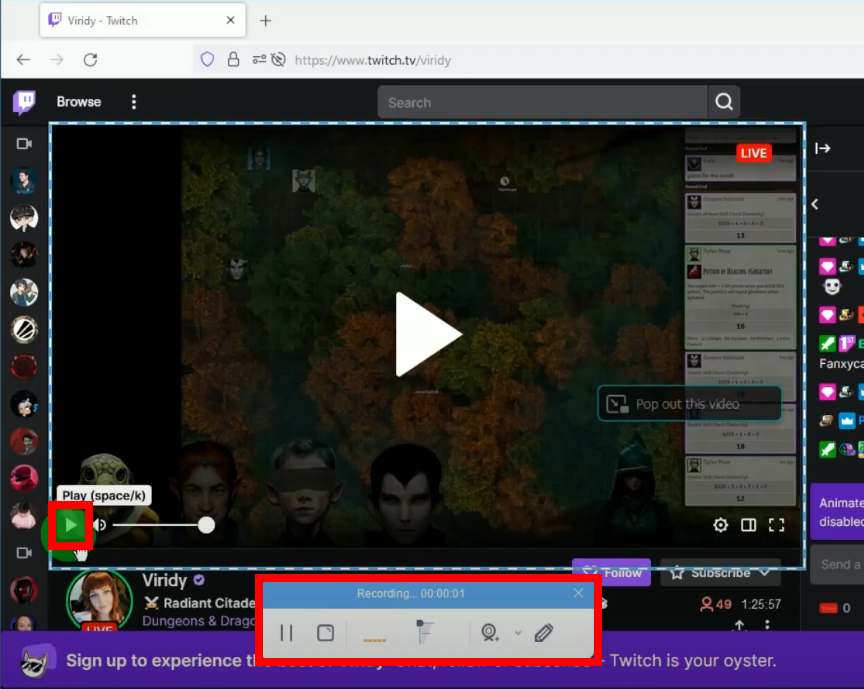Expand the webcam options chevron in recording bar
This screenshot has height=689, width=864.
(517, 634)
